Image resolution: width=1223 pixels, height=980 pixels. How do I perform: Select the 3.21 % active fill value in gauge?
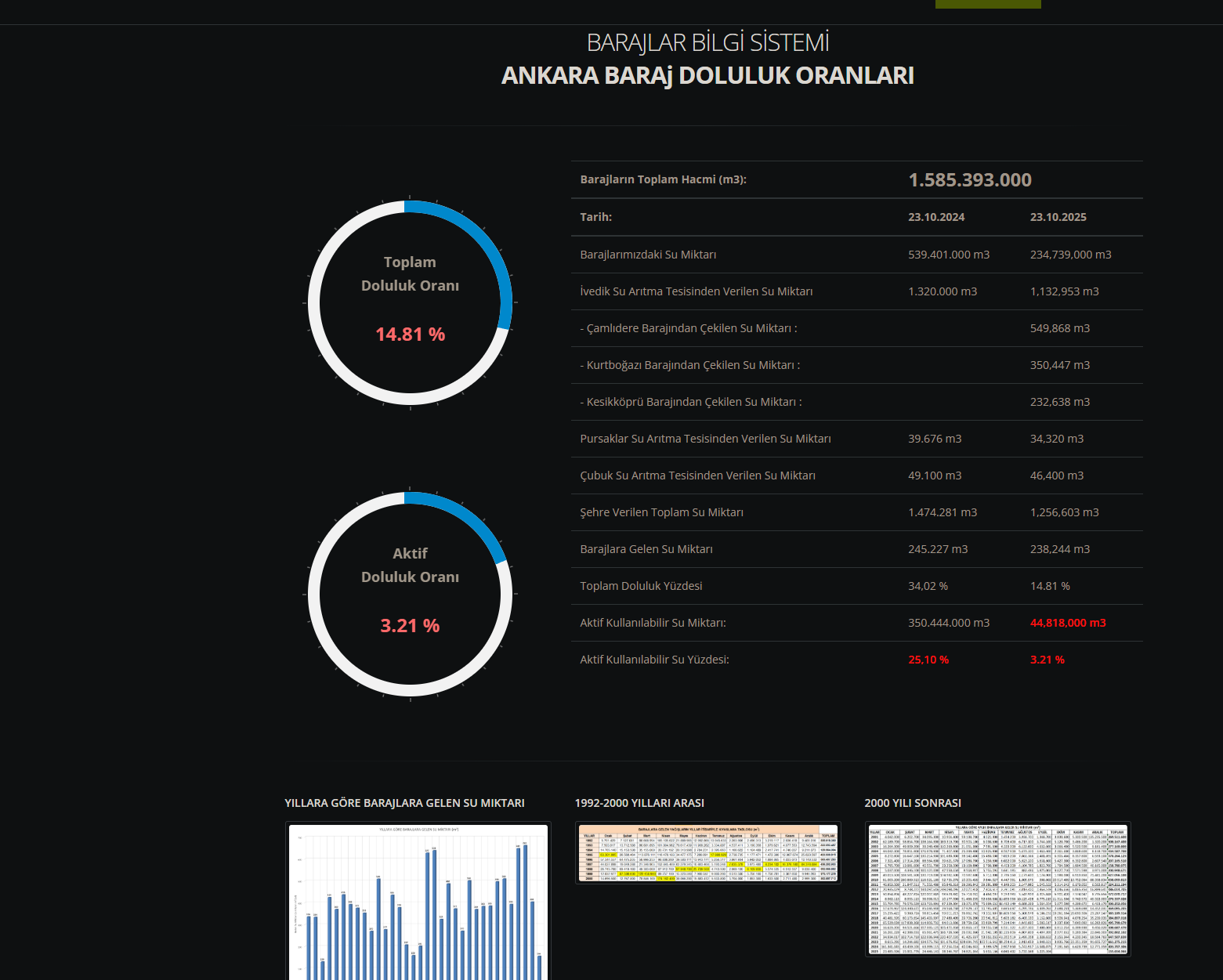[410, 626]
